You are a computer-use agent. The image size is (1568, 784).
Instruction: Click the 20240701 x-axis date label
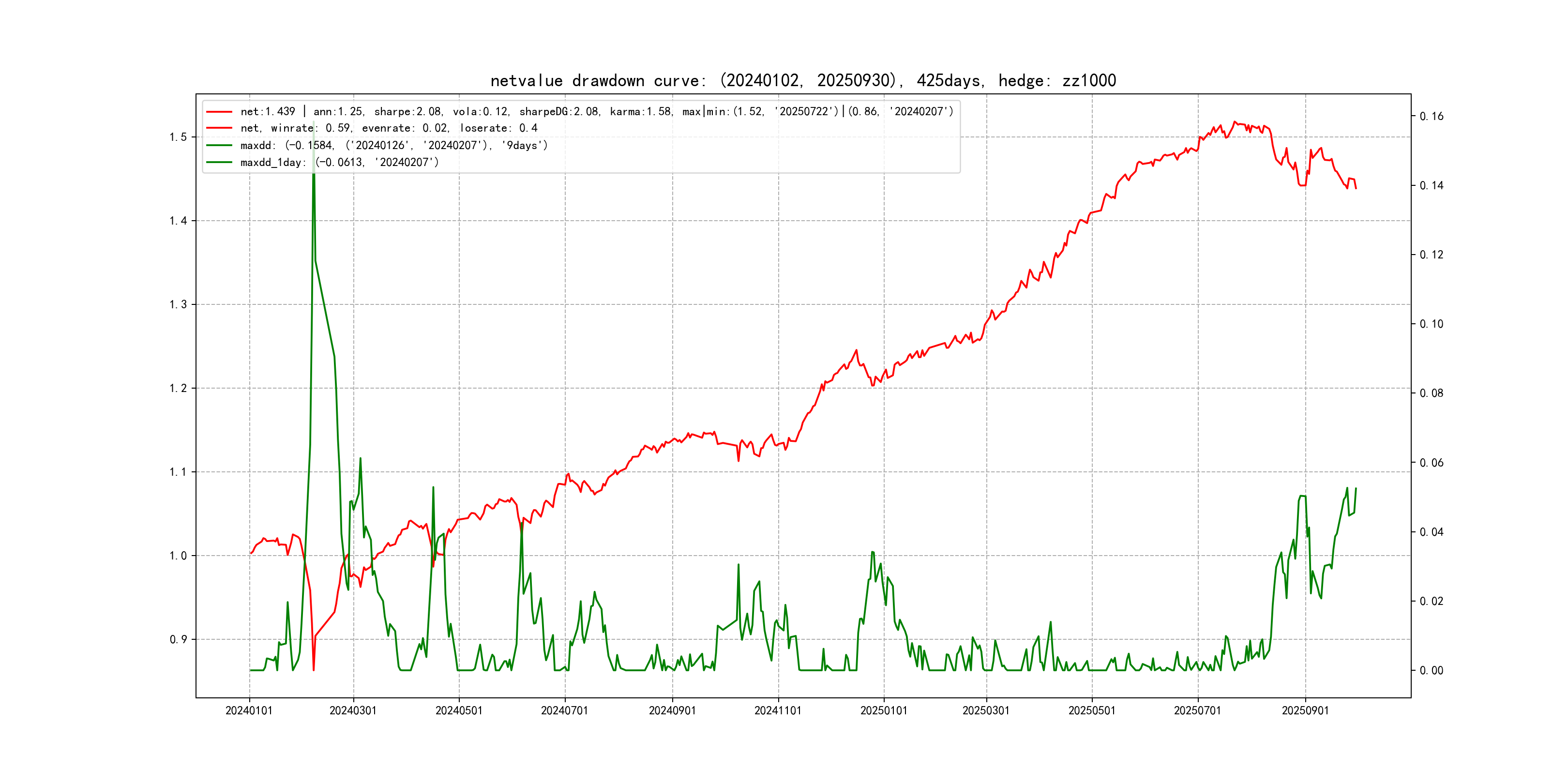click(x=564, y=710)
